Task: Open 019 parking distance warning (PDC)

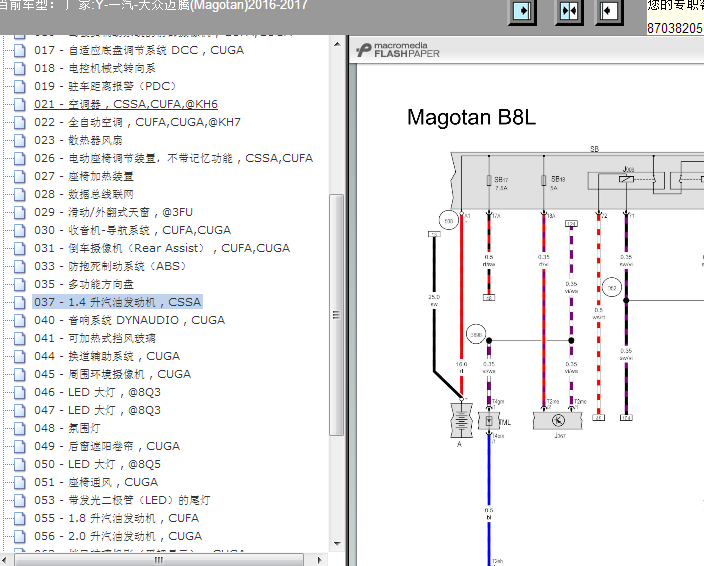Action: [x=106, y=86]
